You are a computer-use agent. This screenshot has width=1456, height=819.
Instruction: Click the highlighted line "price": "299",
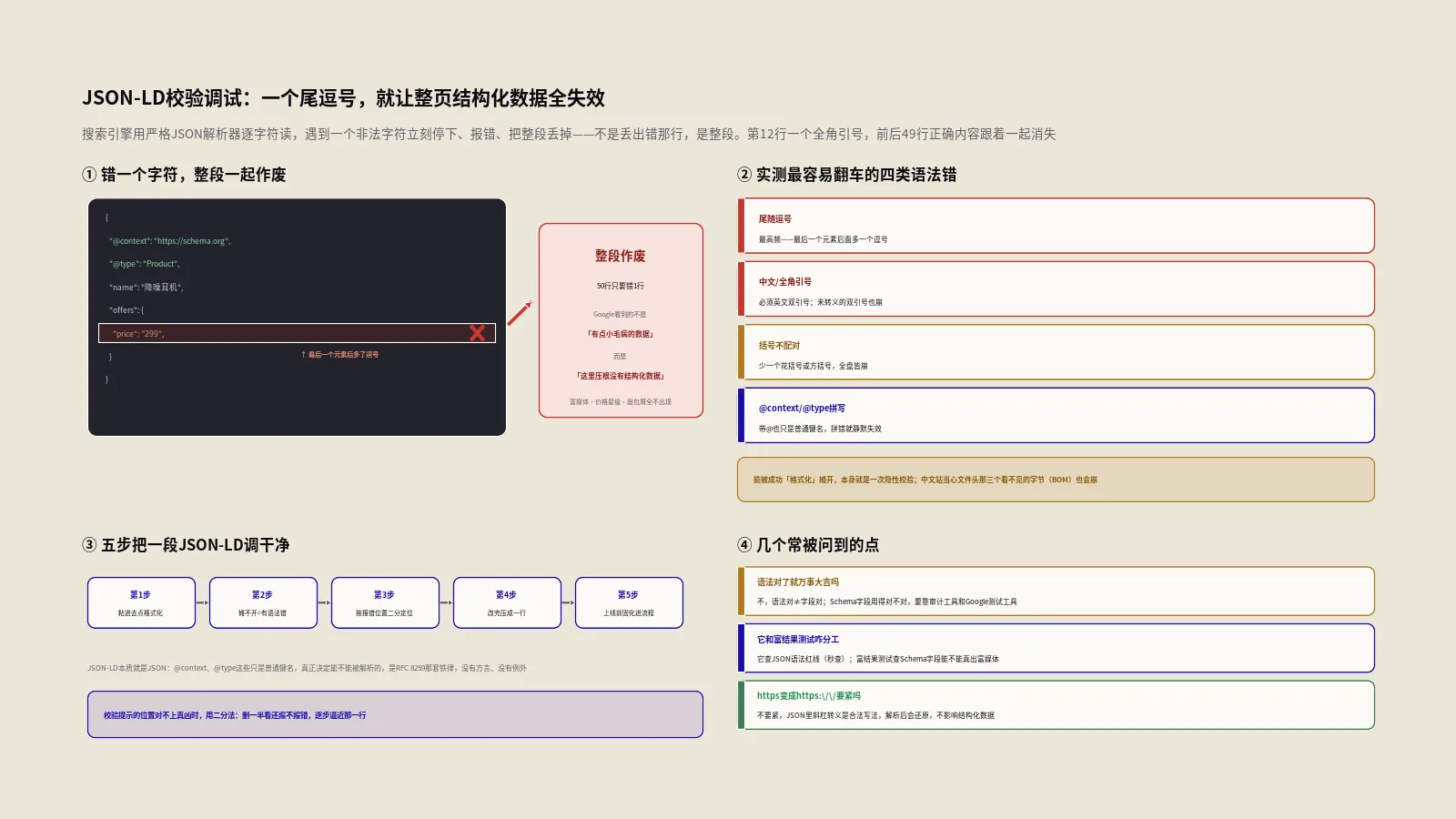coord(297,333)
